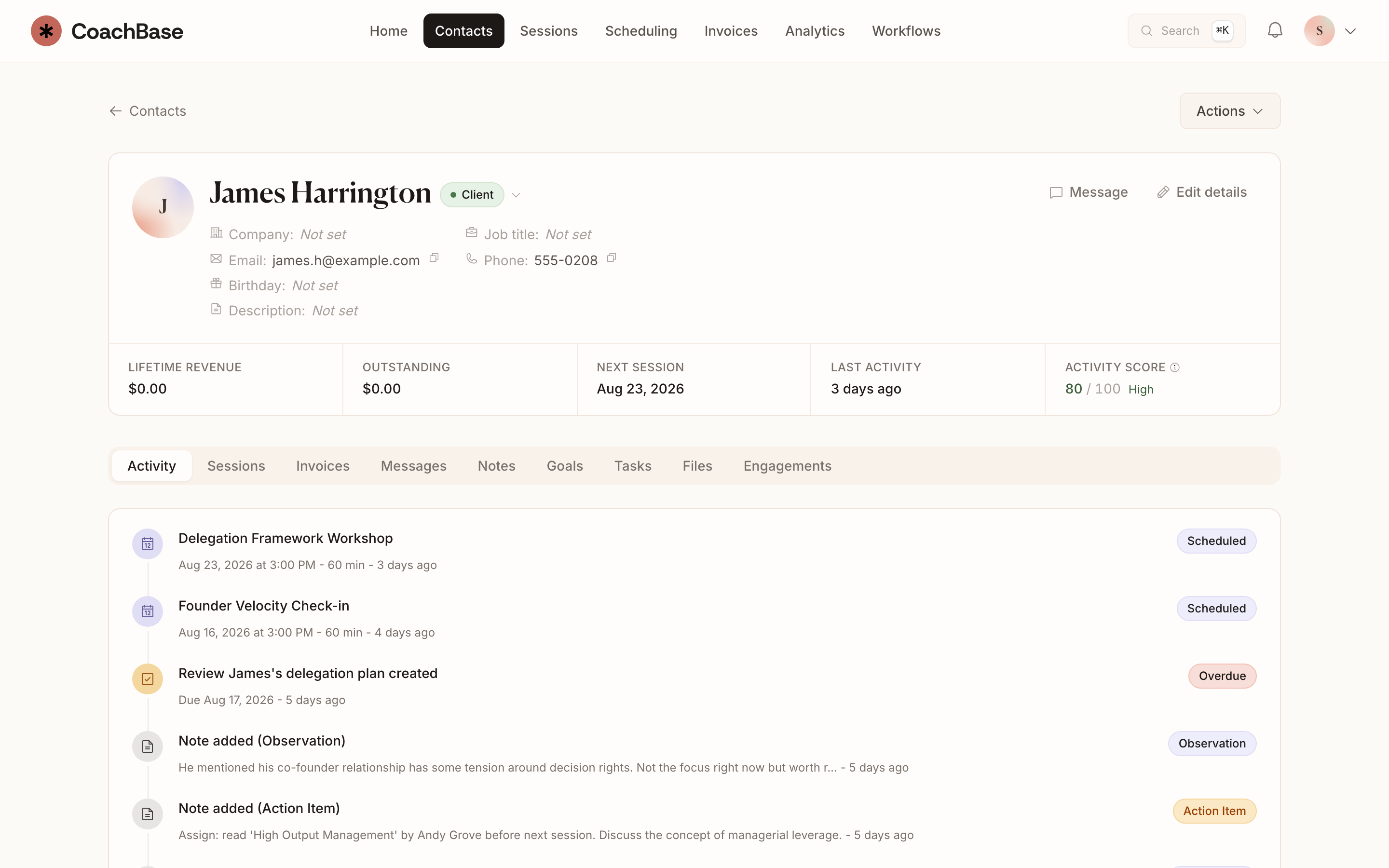This screenshot has width=1389, height=868.
Task: Navigate to Analytics
Action: click(815, 31)
